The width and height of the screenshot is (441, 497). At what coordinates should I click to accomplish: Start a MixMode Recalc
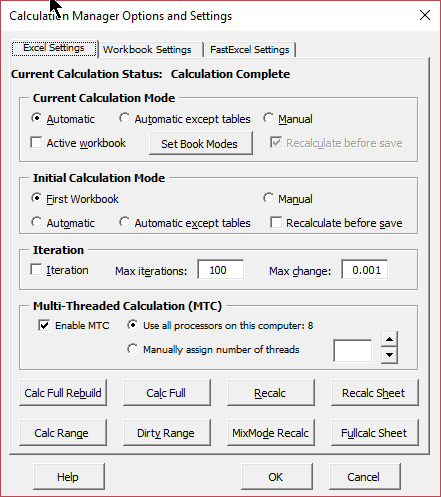click(x=270, y=433)
